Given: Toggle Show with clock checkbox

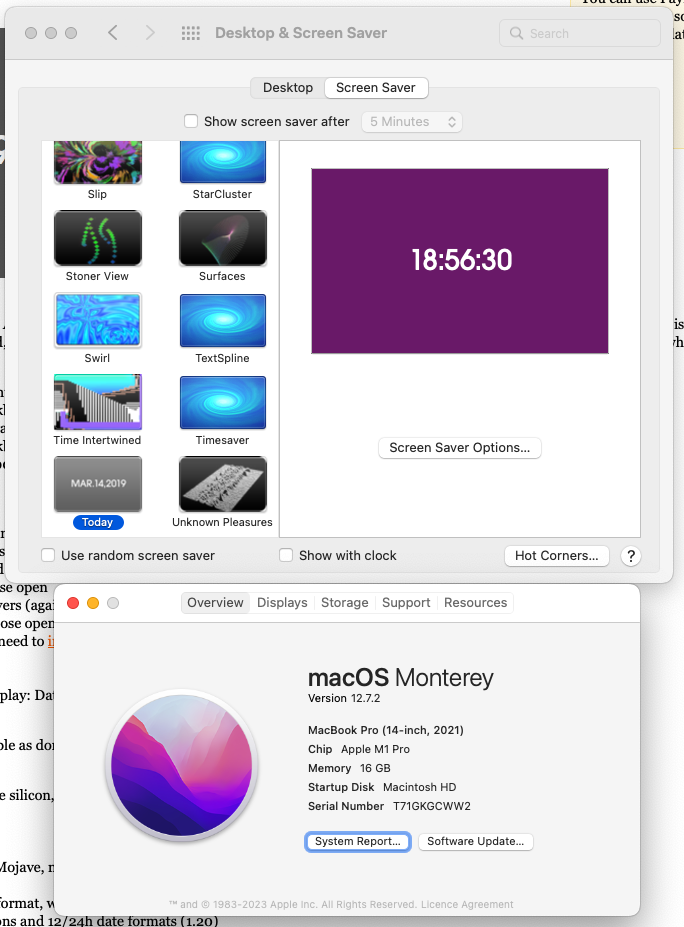Looking at the screenshot, I should pyautogui.click(x=286, y=555).
